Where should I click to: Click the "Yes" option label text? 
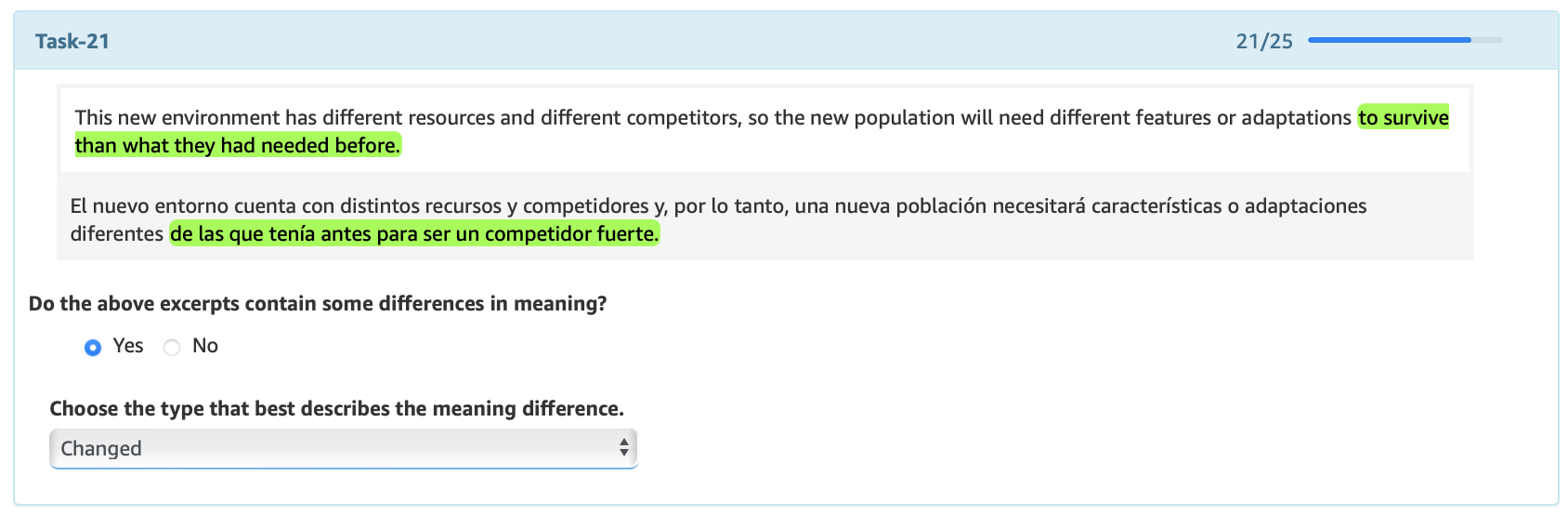(x=128, y=346)
